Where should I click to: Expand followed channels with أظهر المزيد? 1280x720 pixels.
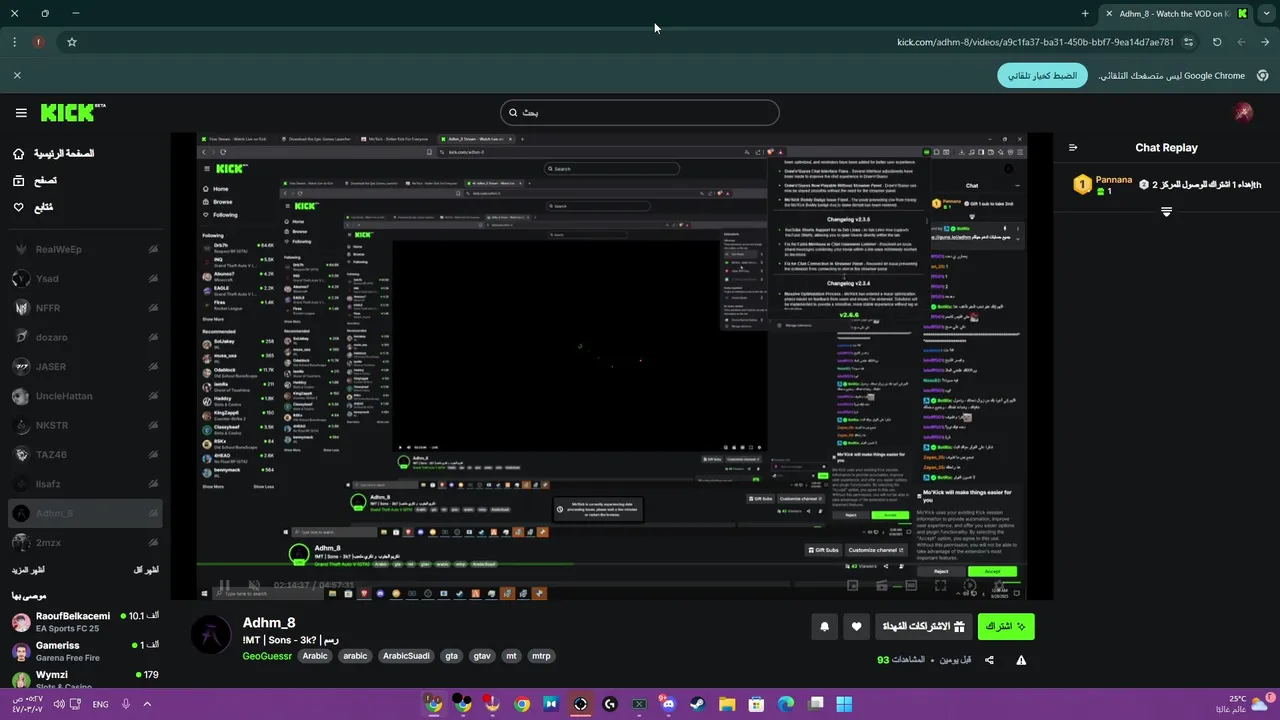[28, 570]
